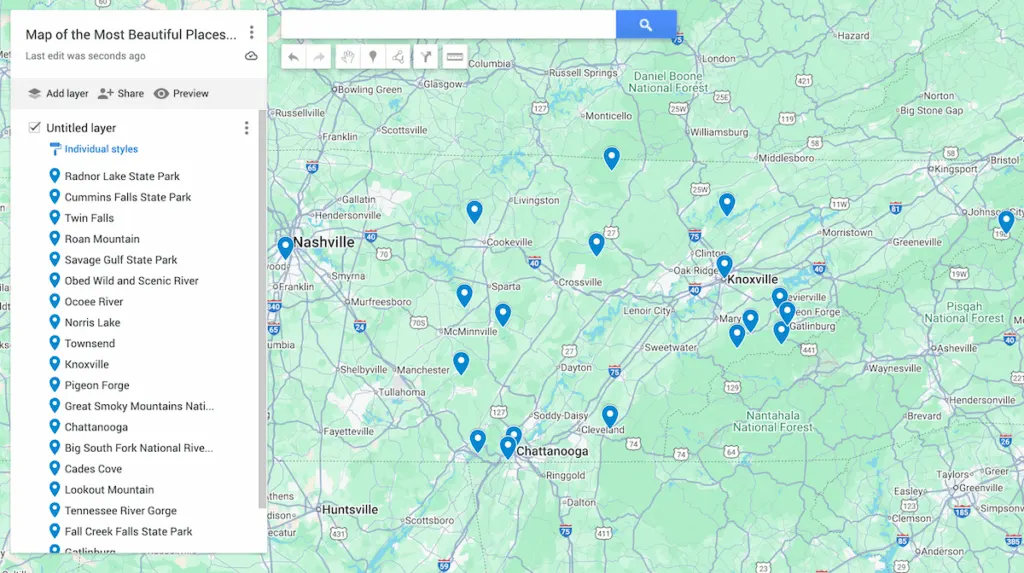Viewport: 1024px width, 573px height.
Task: Click the Huntsville city label on map
Action: click(x=349, y=510)
